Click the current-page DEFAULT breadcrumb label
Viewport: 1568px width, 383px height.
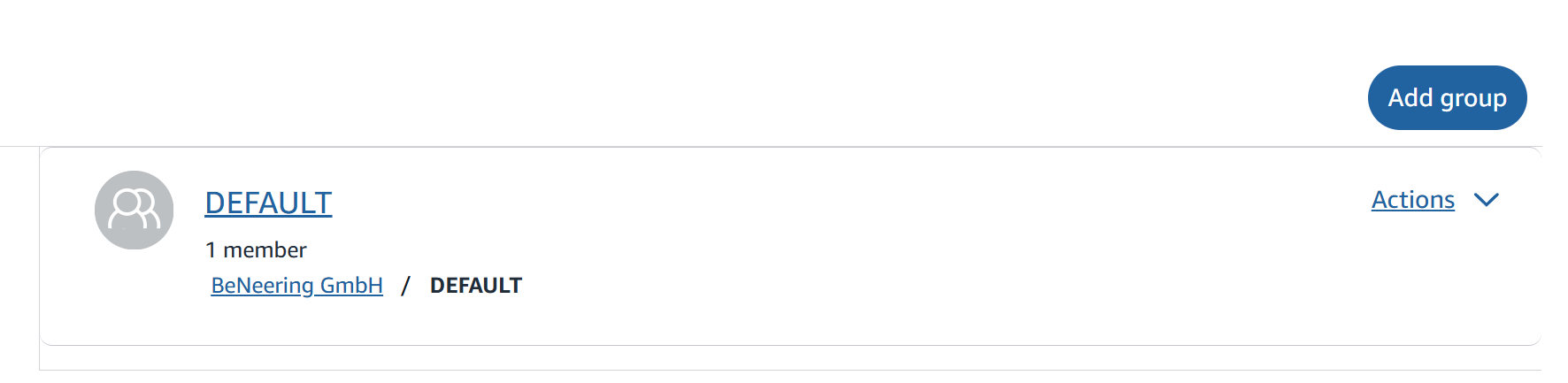(x=476, y=286)
